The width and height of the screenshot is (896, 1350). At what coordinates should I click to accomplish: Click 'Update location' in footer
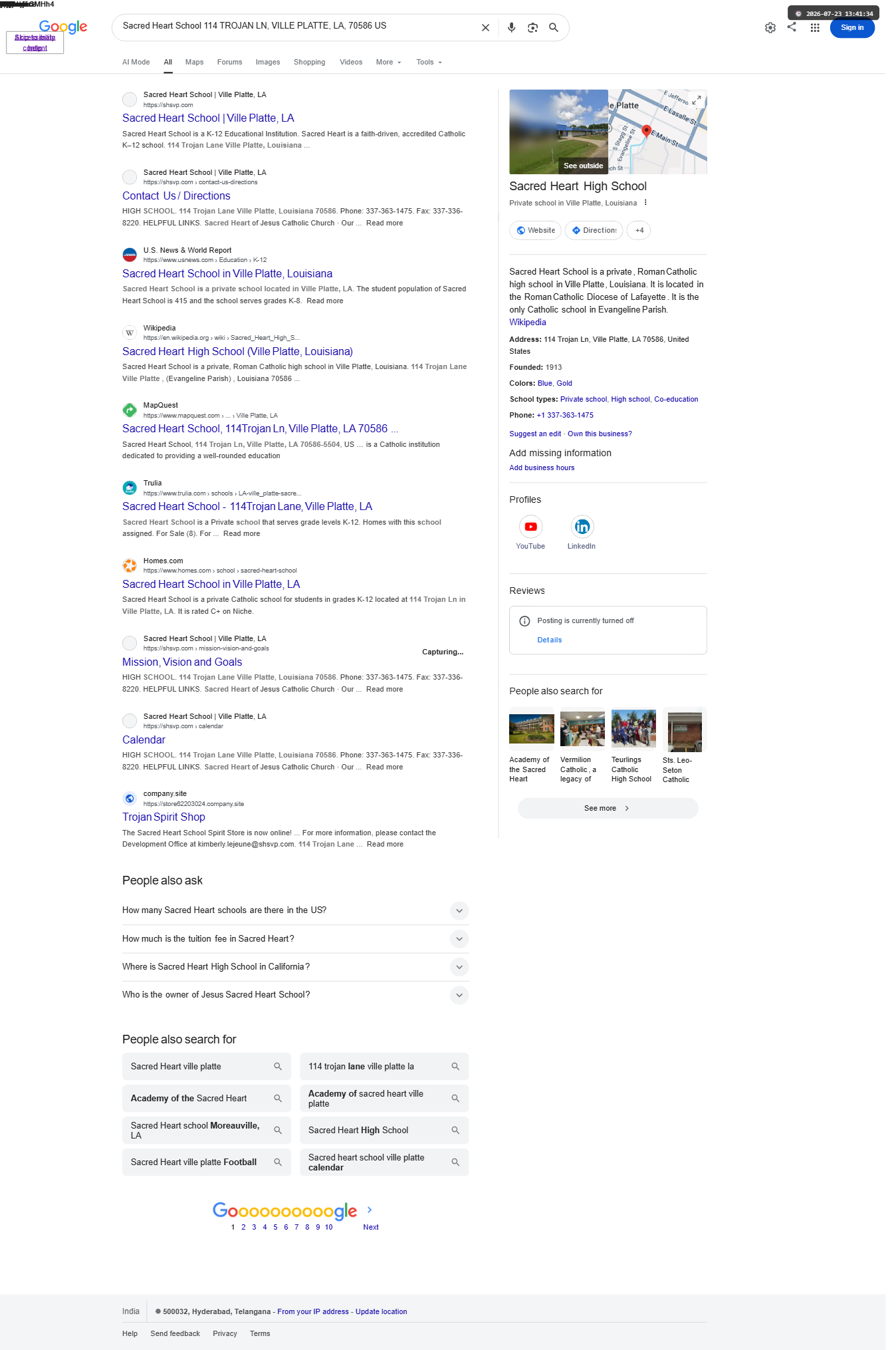(382, 1312)
